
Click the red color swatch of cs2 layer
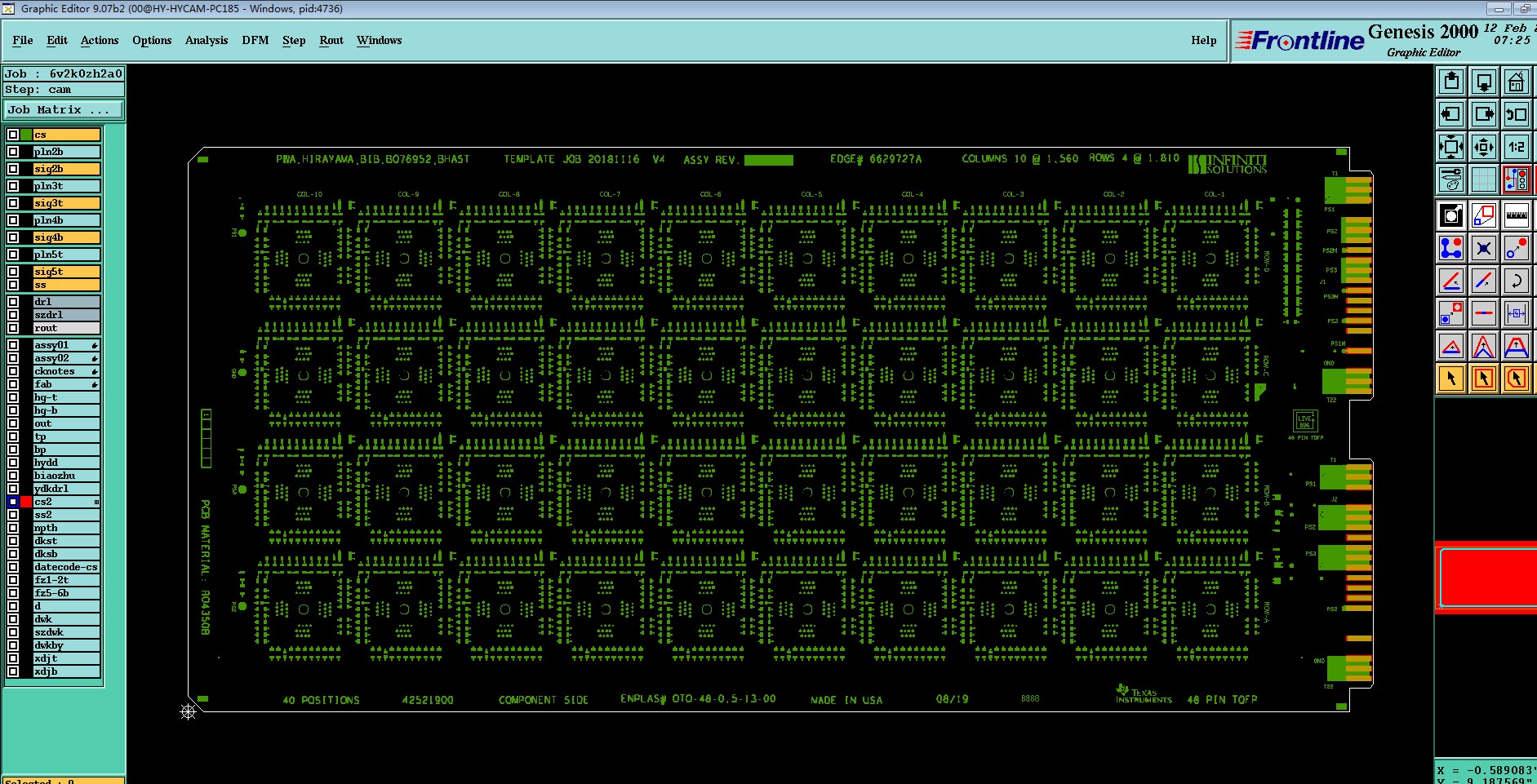tap(26, 502)
